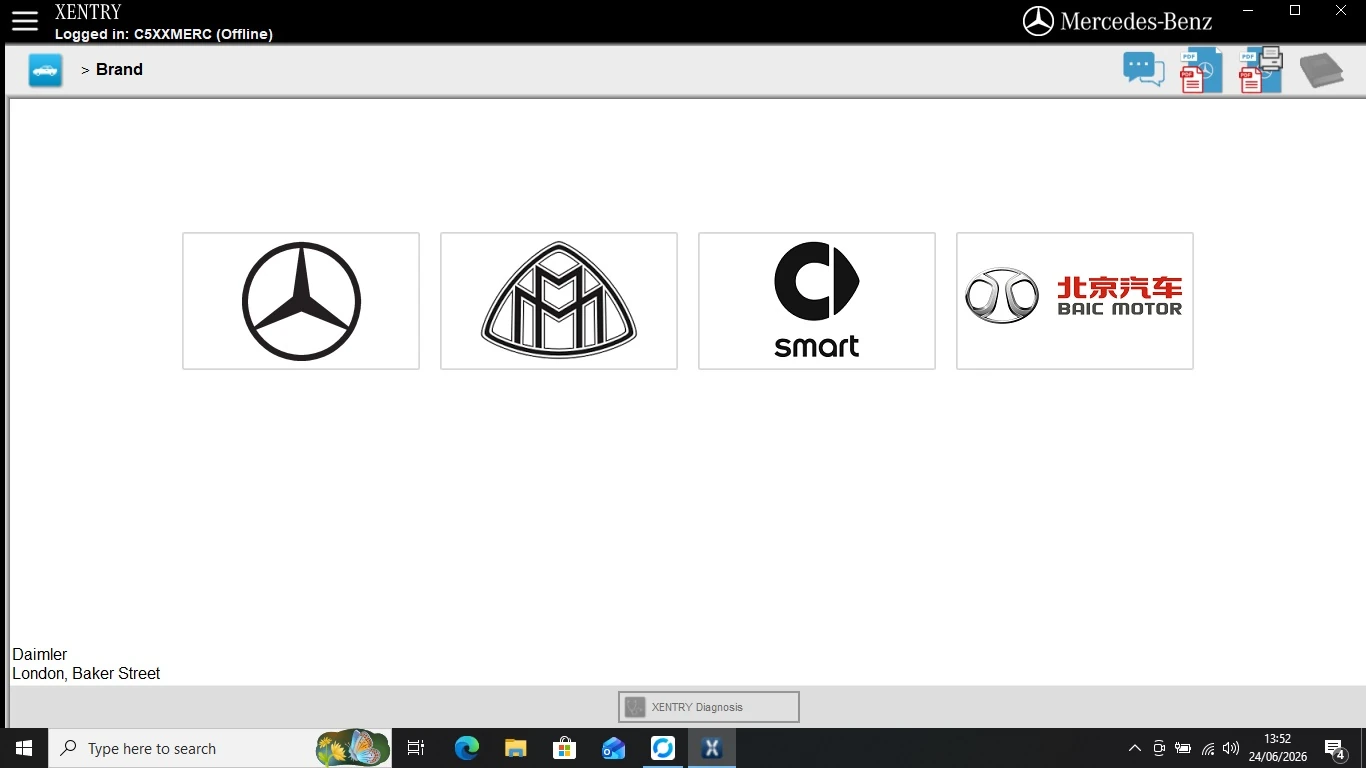Click the meet now camera tray icon
Viewport: 1366px width, 768px height.
[1159, 748]
